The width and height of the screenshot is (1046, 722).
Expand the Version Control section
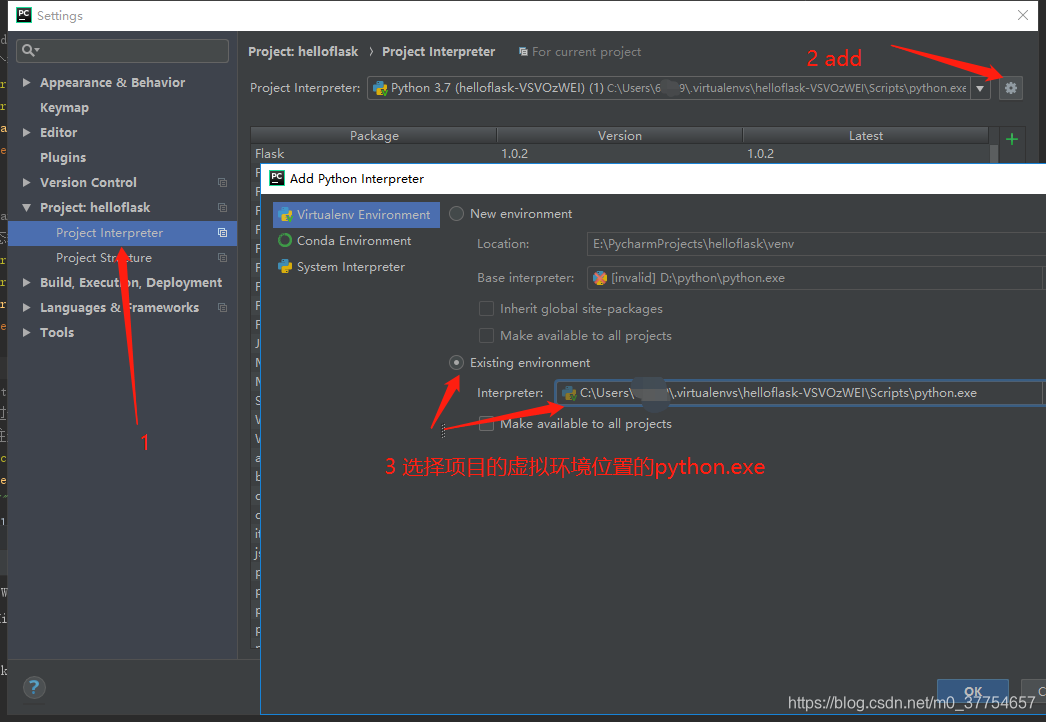click(27, 182)
